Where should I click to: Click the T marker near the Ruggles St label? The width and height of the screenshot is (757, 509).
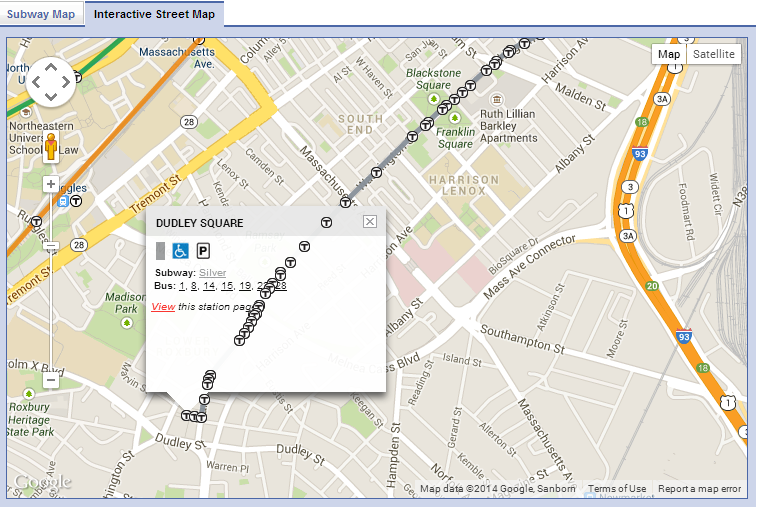pos(36,222)
